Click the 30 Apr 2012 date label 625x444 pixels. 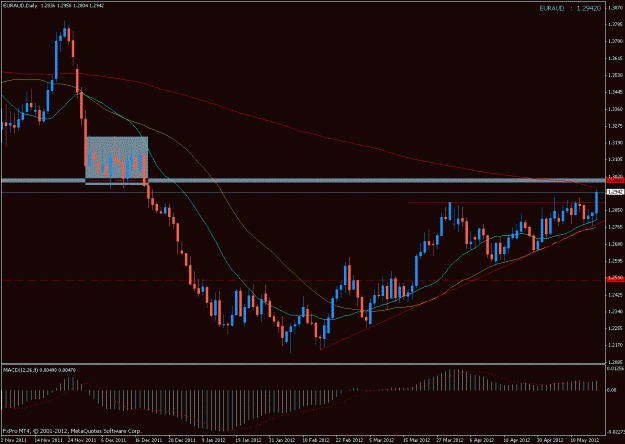point(550,440)
